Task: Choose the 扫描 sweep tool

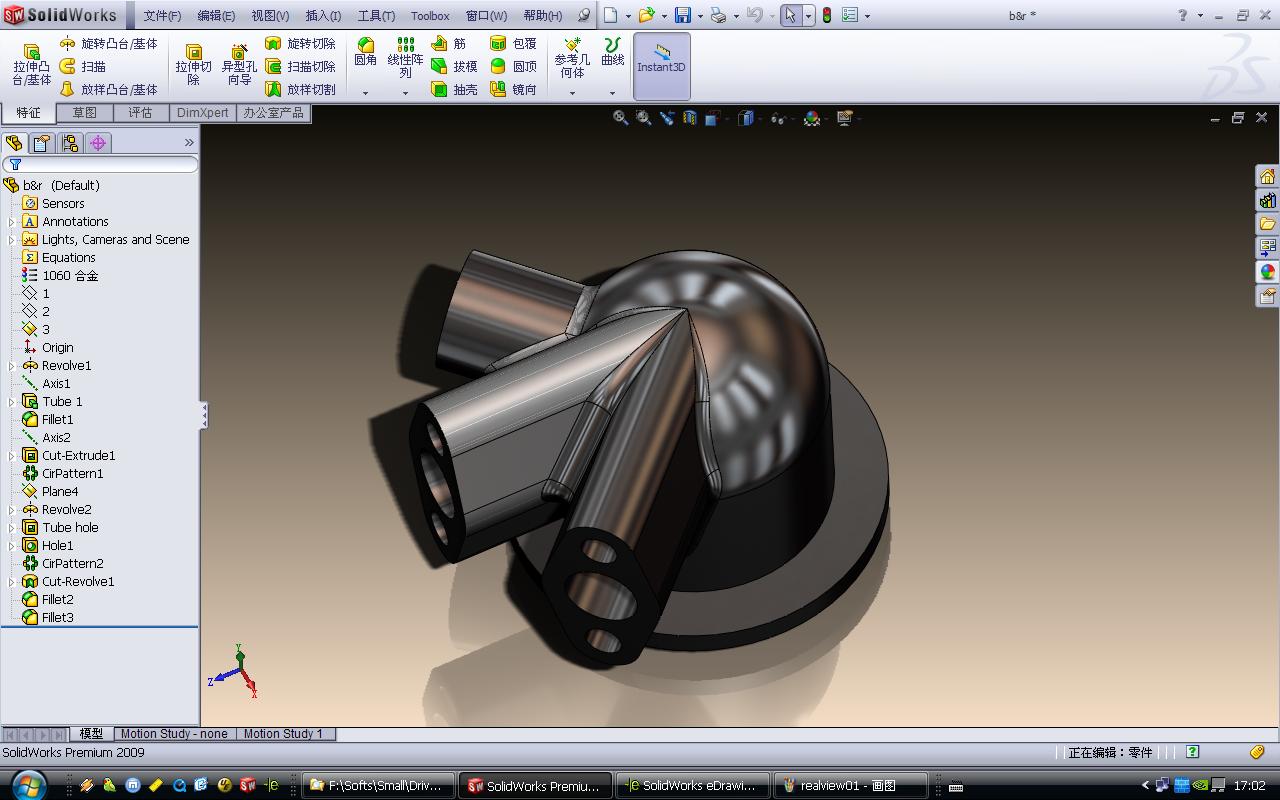Action: [x=83, y=66]
